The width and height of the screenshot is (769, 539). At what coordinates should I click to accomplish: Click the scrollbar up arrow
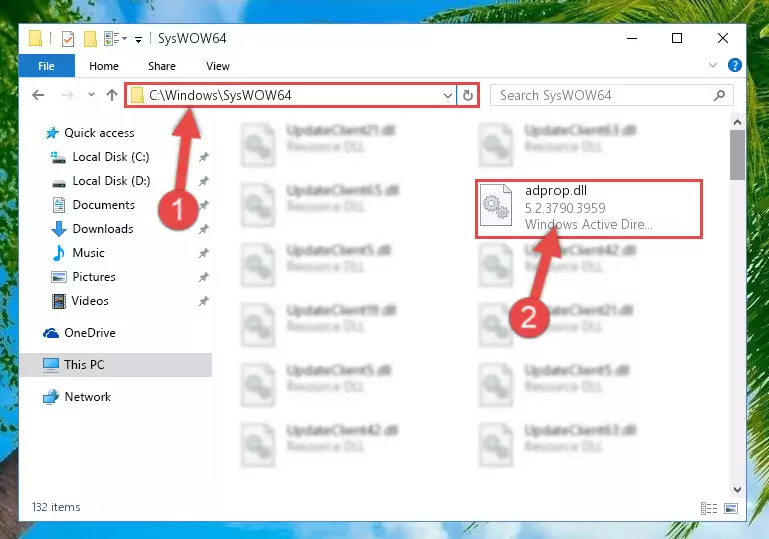pos(737,122)
